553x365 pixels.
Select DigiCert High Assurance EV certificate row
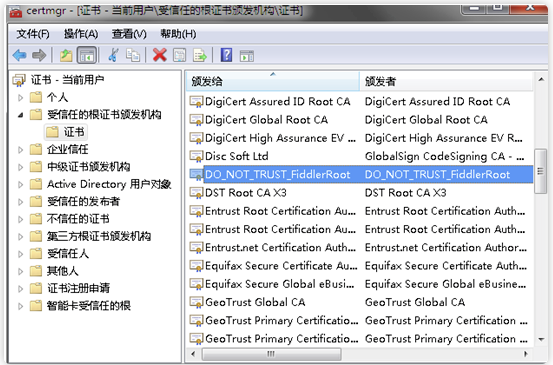tap(360, 138)
